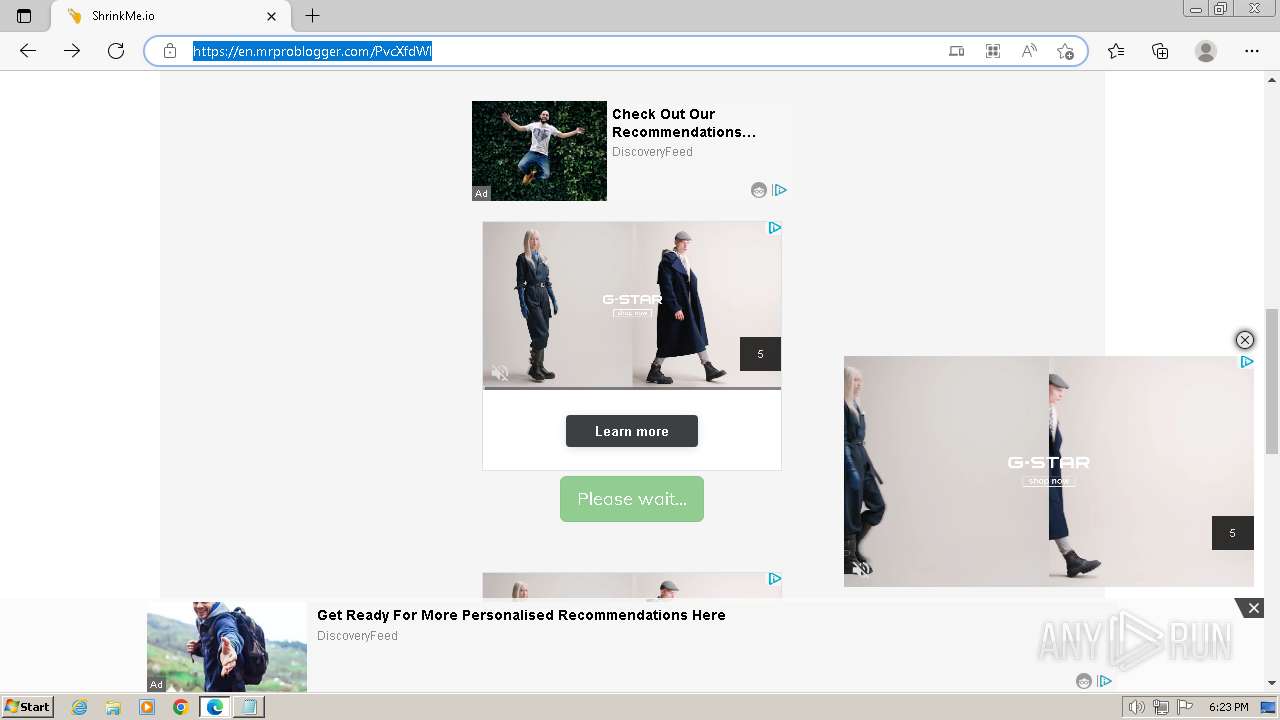
Task: Click the jumping man ad thumbnail
Action: click(539, 151)
